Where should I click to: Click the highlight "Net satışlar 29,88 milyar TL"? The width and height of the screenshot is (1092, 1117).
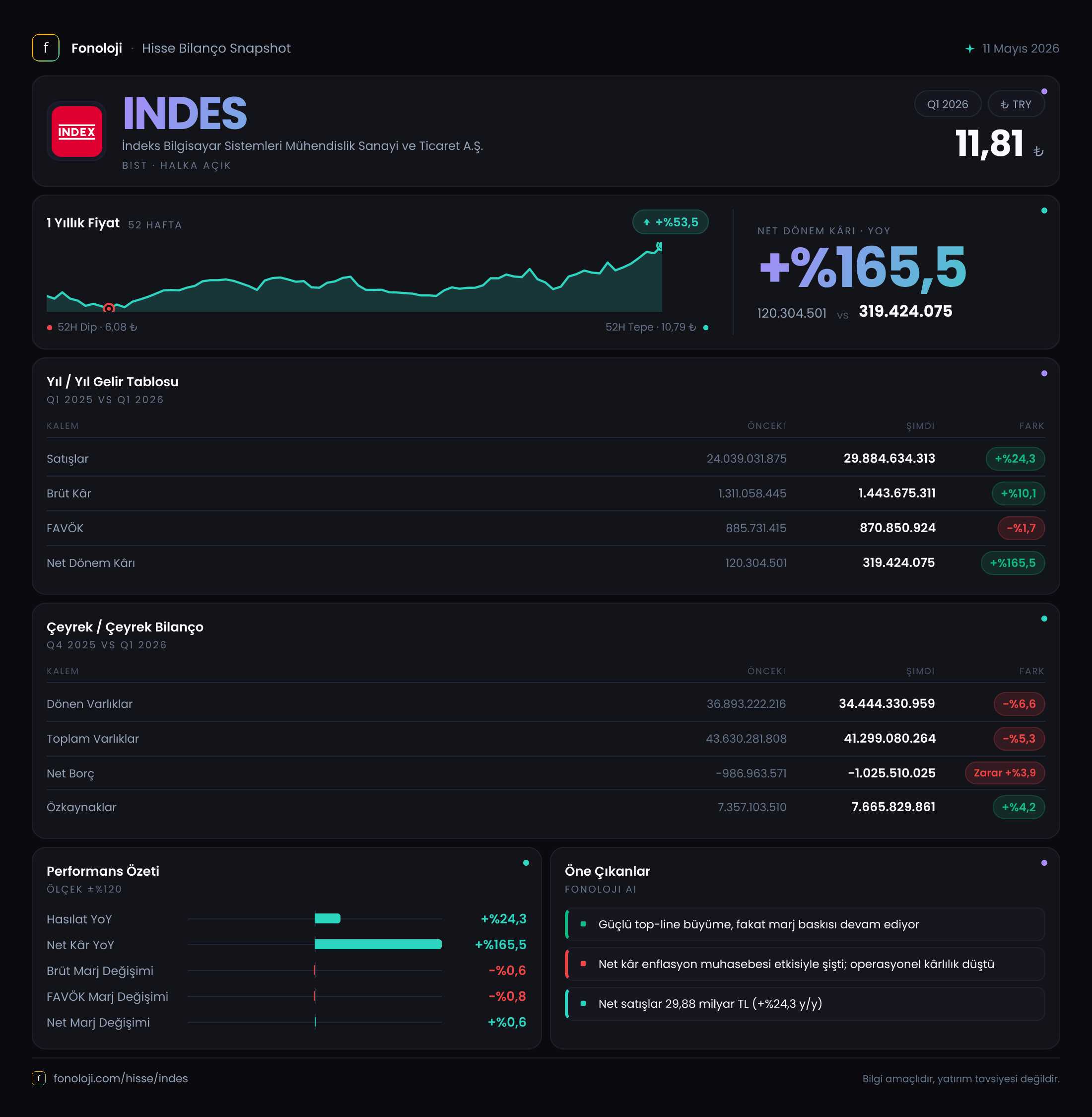click(804, 1003)
